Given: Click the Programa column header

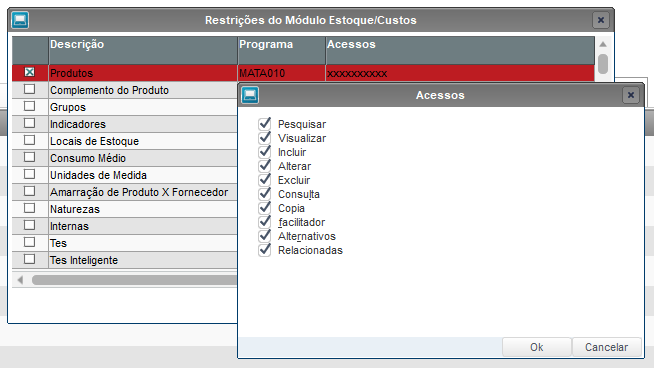Looking at the screenshot, I should (x=281, y=50).
